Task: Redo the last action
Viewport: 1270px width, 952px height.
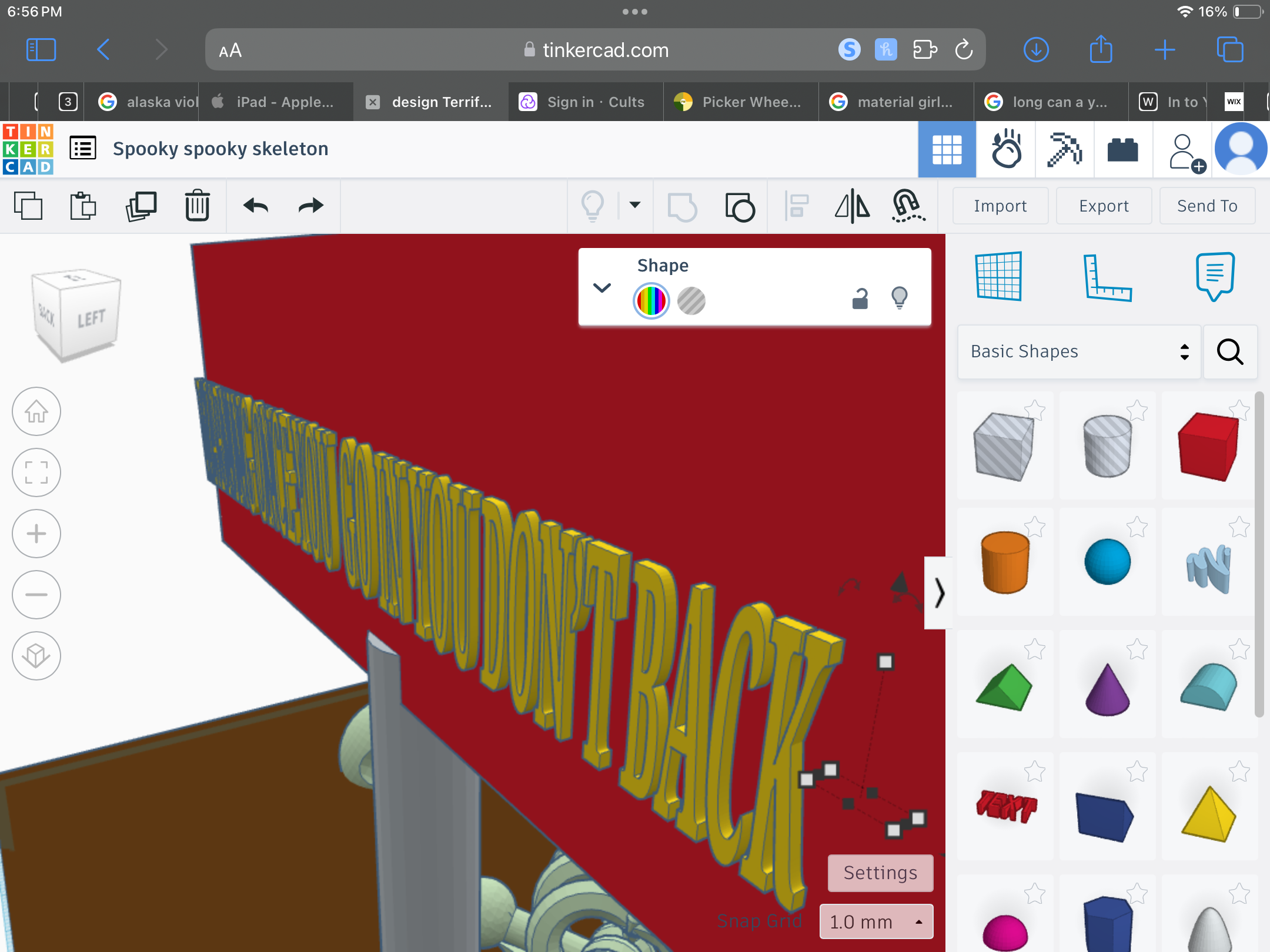Action: pos(310,206)
